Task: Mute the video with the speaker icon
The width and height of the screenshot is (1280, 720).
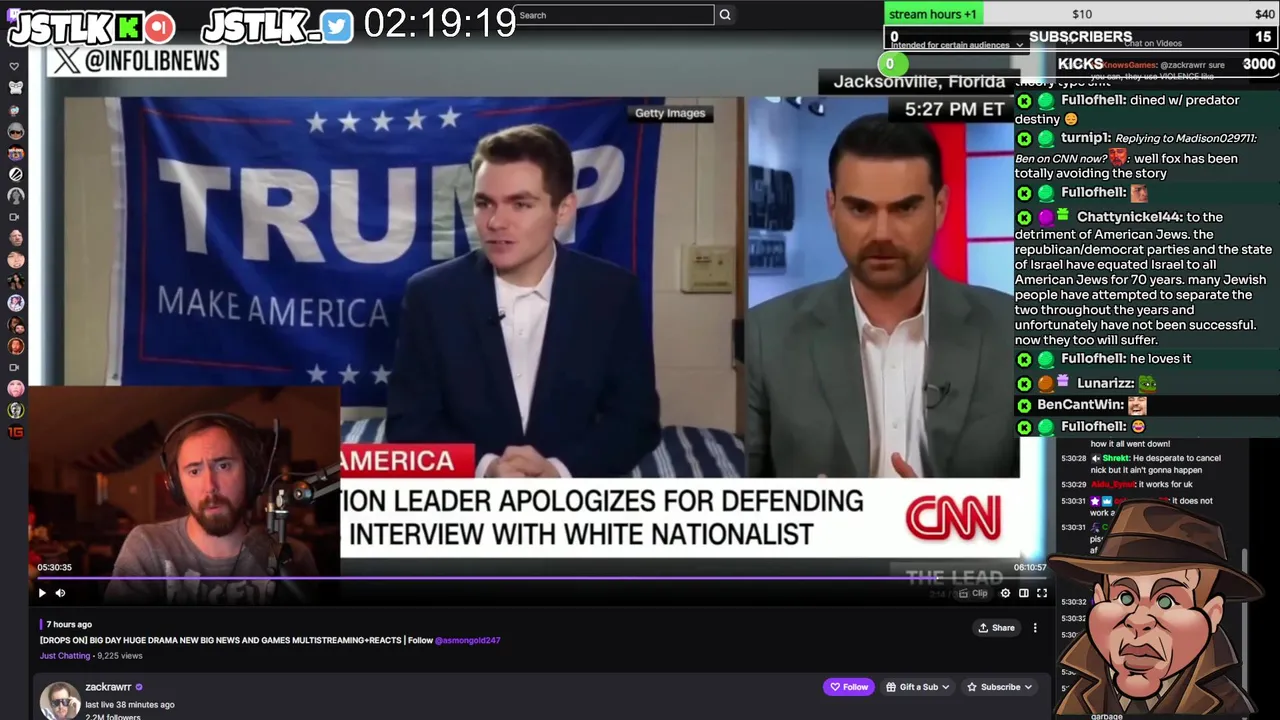Action: coord(60,593)
